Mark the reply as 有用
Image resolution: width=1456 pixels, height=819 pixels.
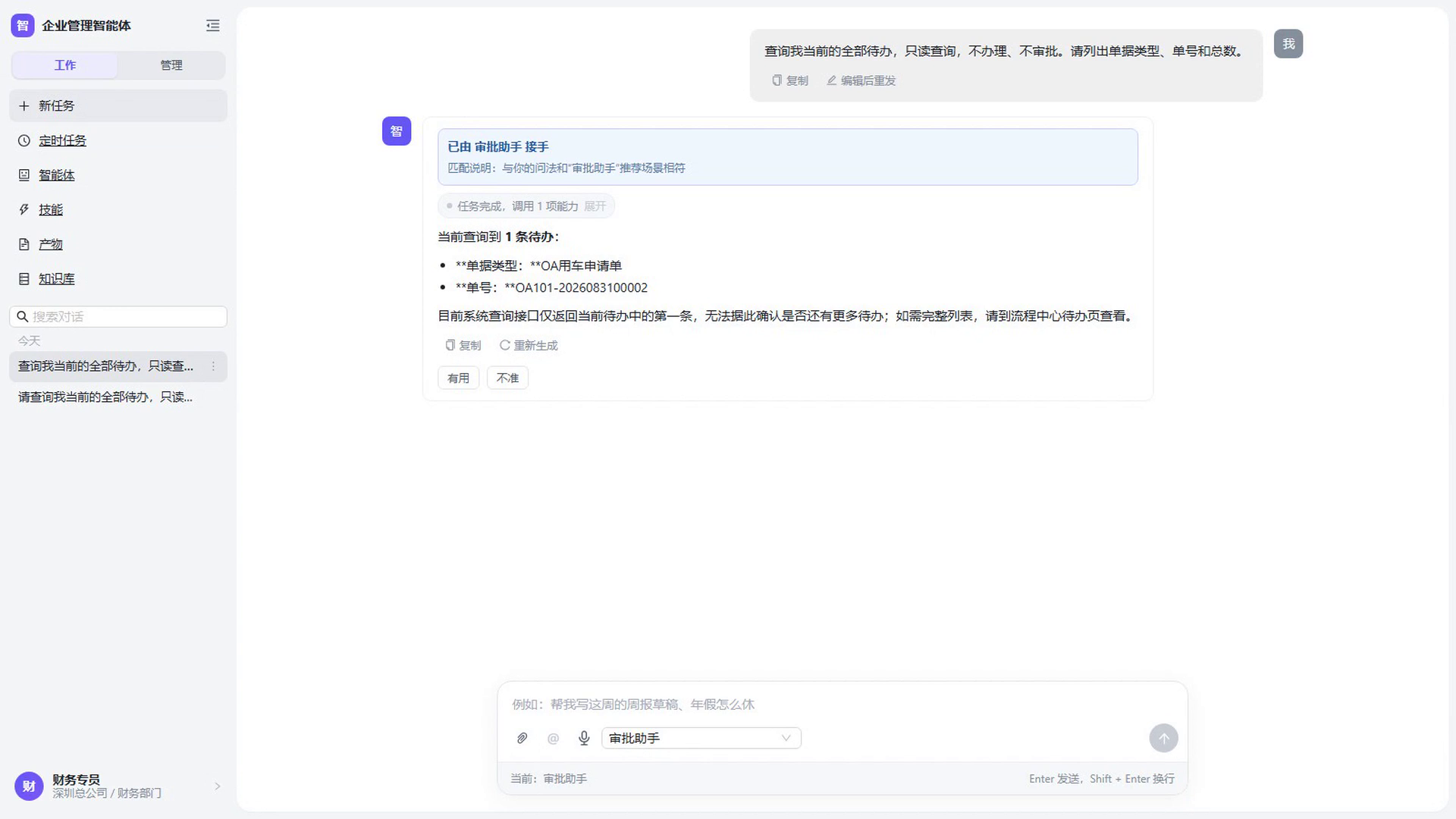pyautogui.click(x=458, y=378)
